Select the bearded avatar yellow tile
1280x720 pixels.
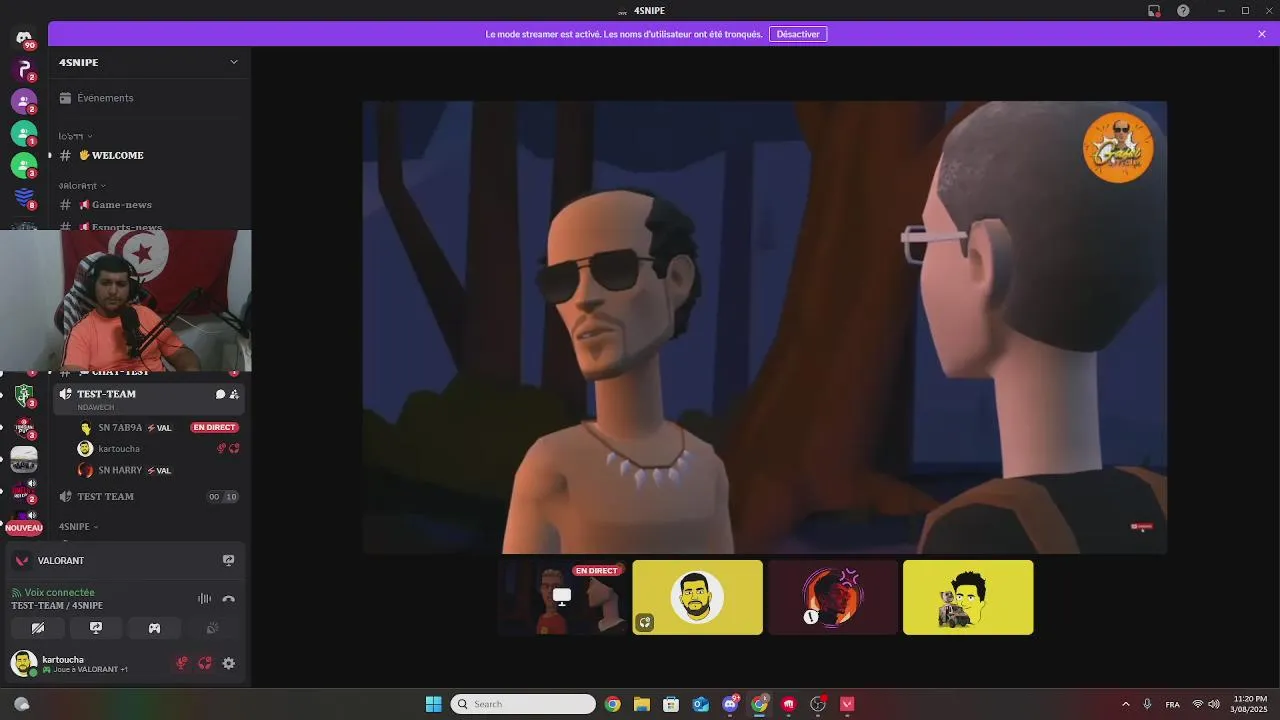pos(697,597)
